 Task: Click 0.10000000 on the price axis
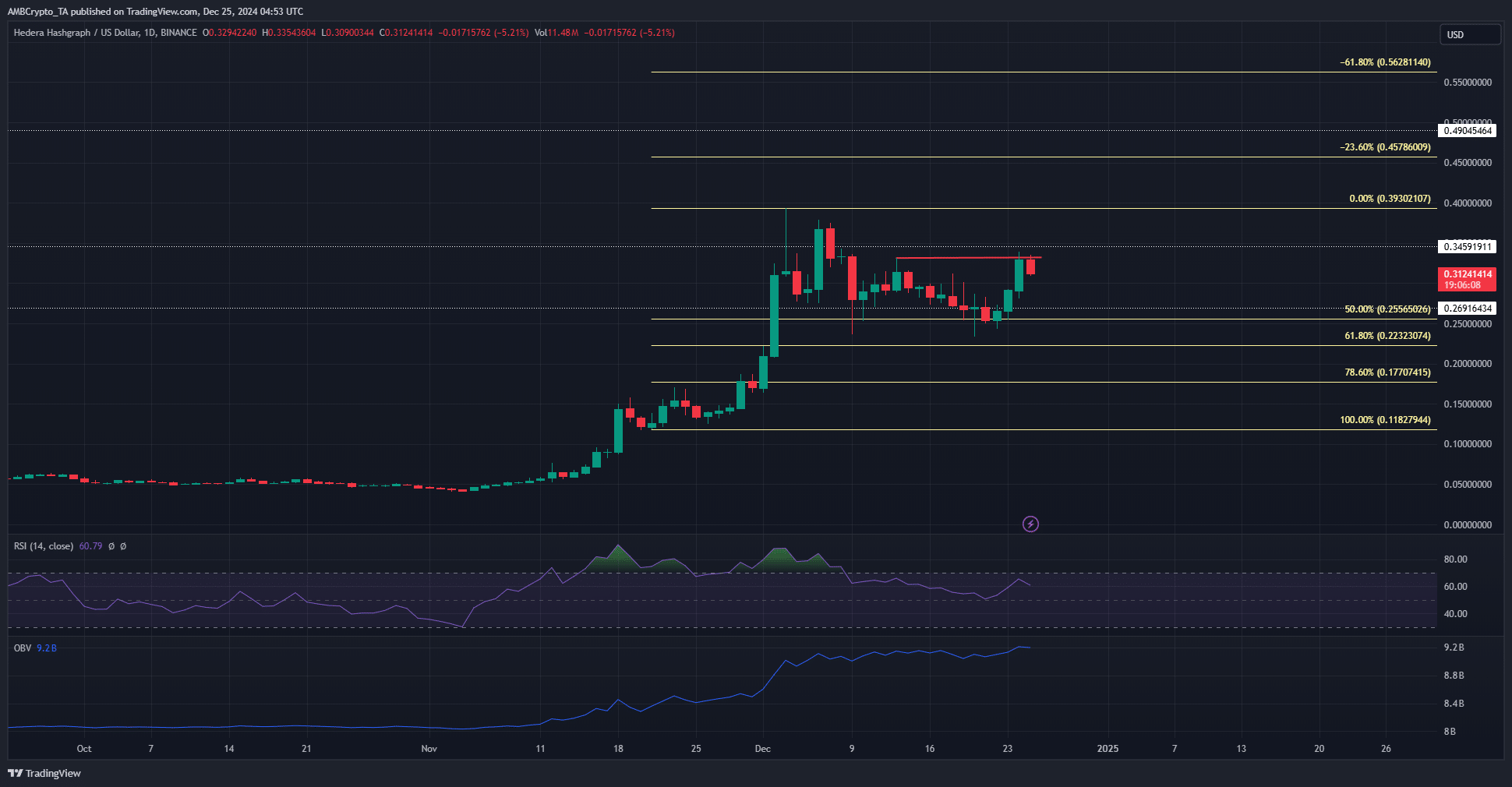(1468, 444)
